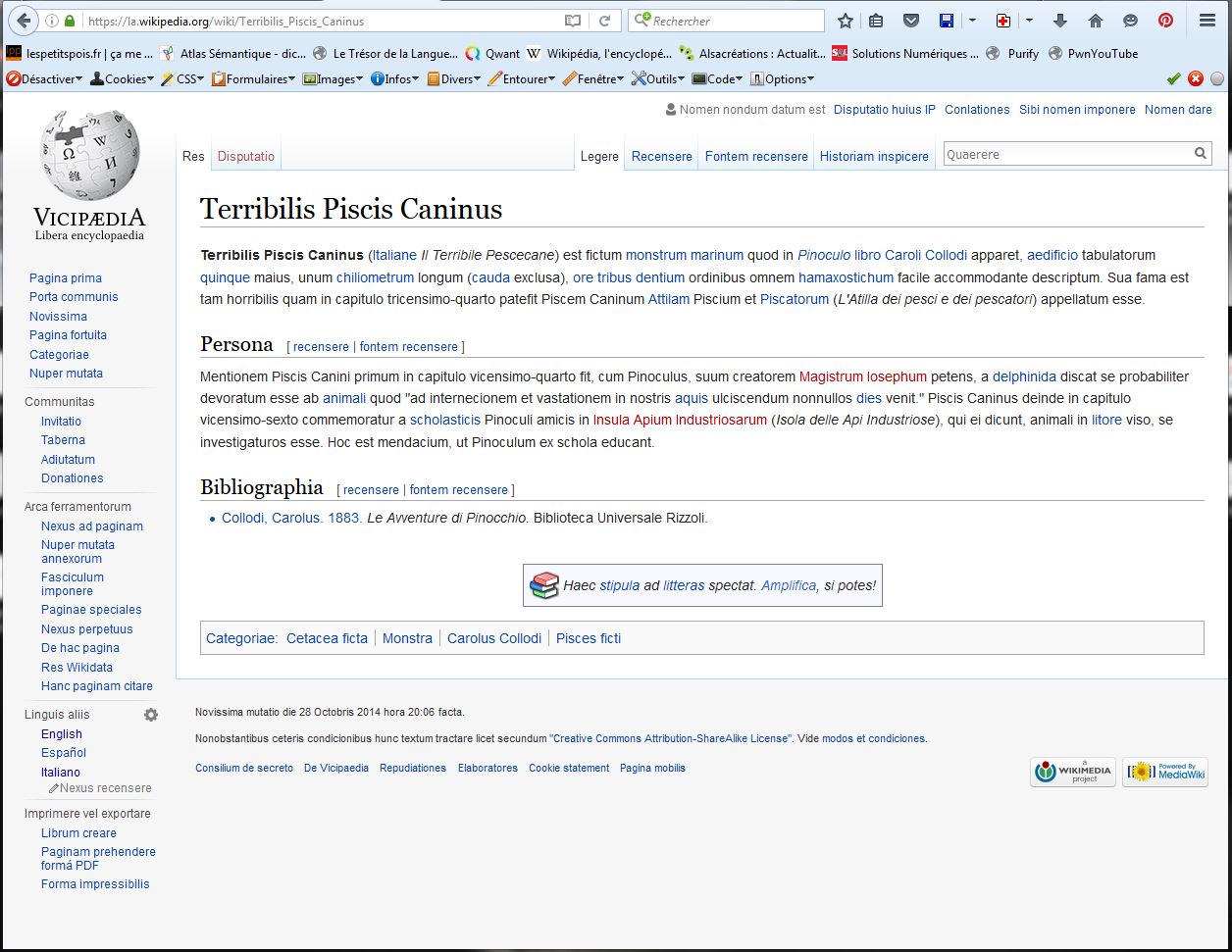This screenshot has height=952, width=1232.
Task: Follow the monstrum marinum link
Action: [685, 255]
